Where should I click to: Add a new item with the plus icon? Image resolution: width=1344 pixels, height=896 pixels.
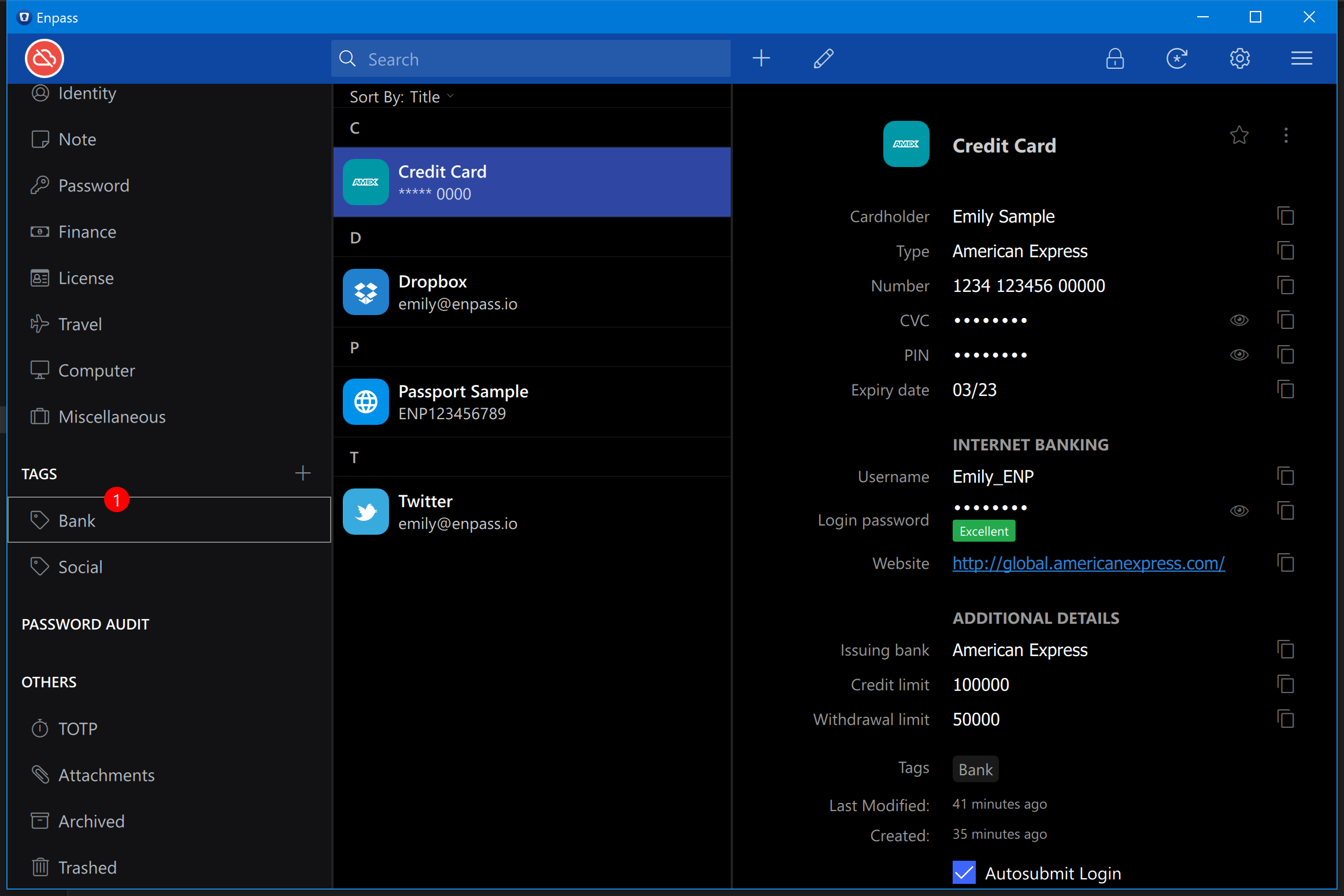(761, 58)
